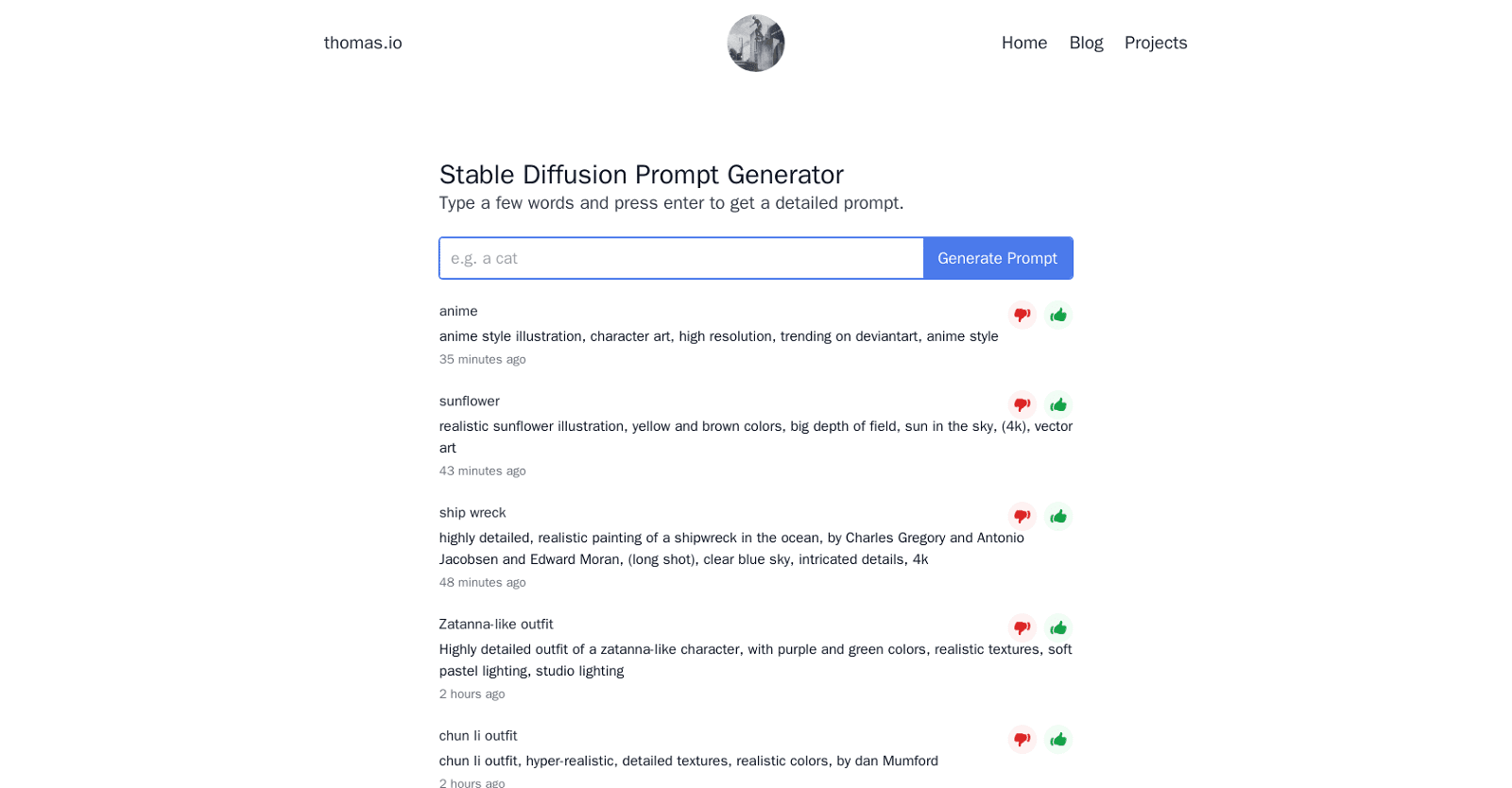Click the 48 minutes ago timestamp
The width and height of the screenshot is (1512, 788).
coord(482,582)
